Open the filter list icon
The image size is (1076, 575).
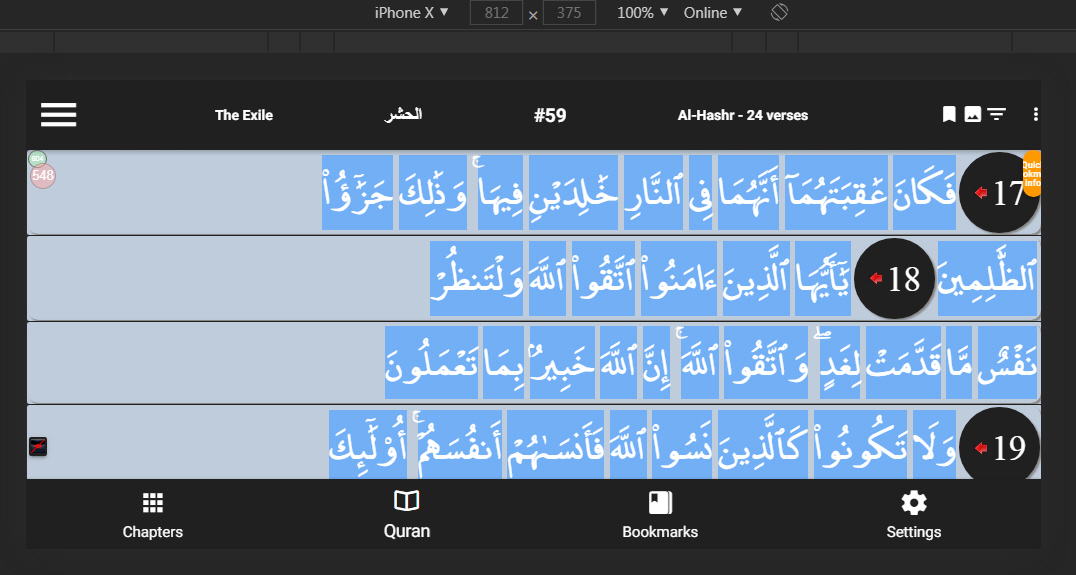[997, 115]
